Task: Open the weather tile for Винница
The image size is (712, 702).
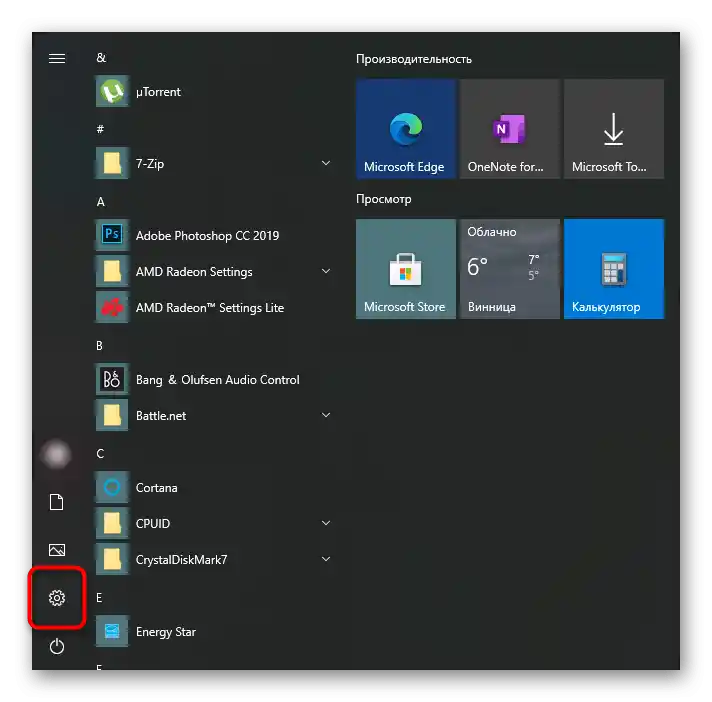Action: [509, 269]
